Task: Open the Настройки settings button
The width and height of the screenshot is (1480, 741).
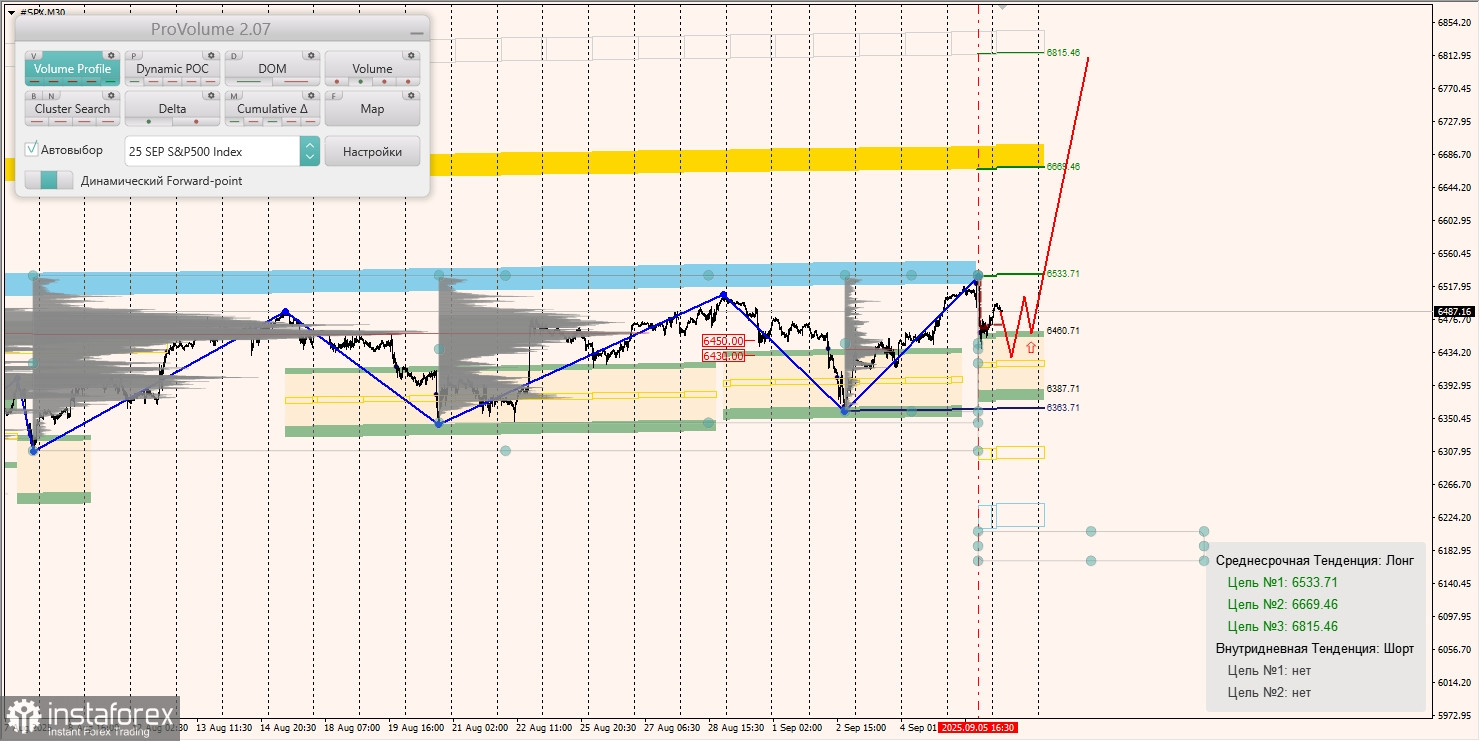Action: 372,151
